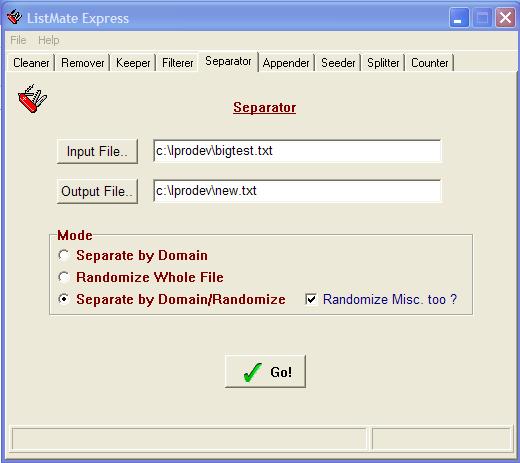The width and height of the screenshot is (520, 463).
Task: Open the Keeper tab
Action: [133, 63]
